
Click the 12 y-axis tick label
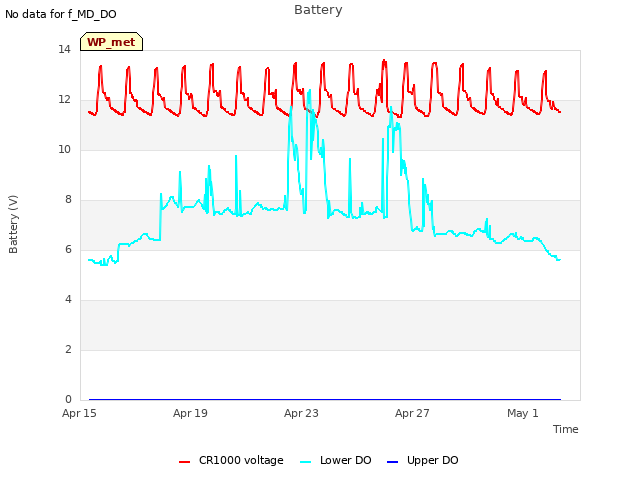click(x=64, y=100)
